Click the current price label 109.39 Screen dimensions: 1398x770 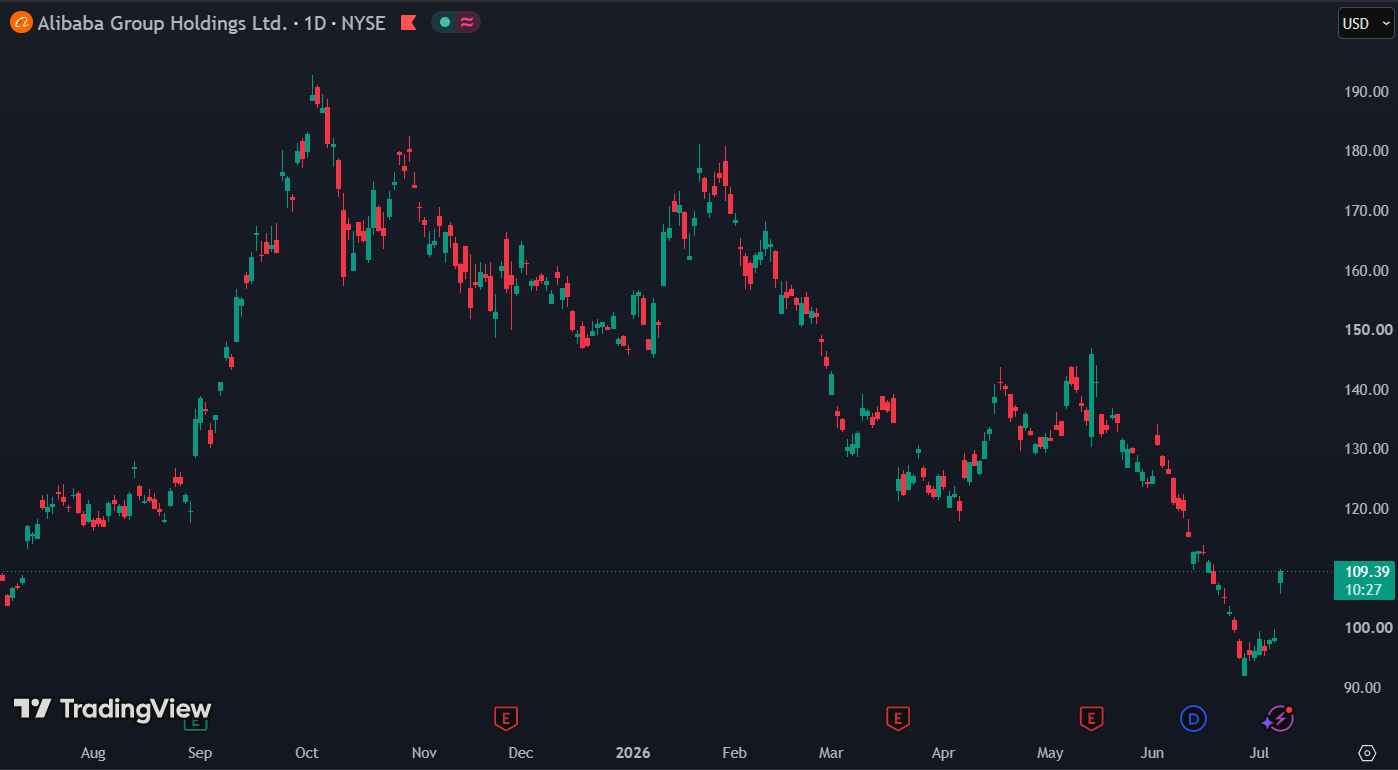(x=1367, y=572)
